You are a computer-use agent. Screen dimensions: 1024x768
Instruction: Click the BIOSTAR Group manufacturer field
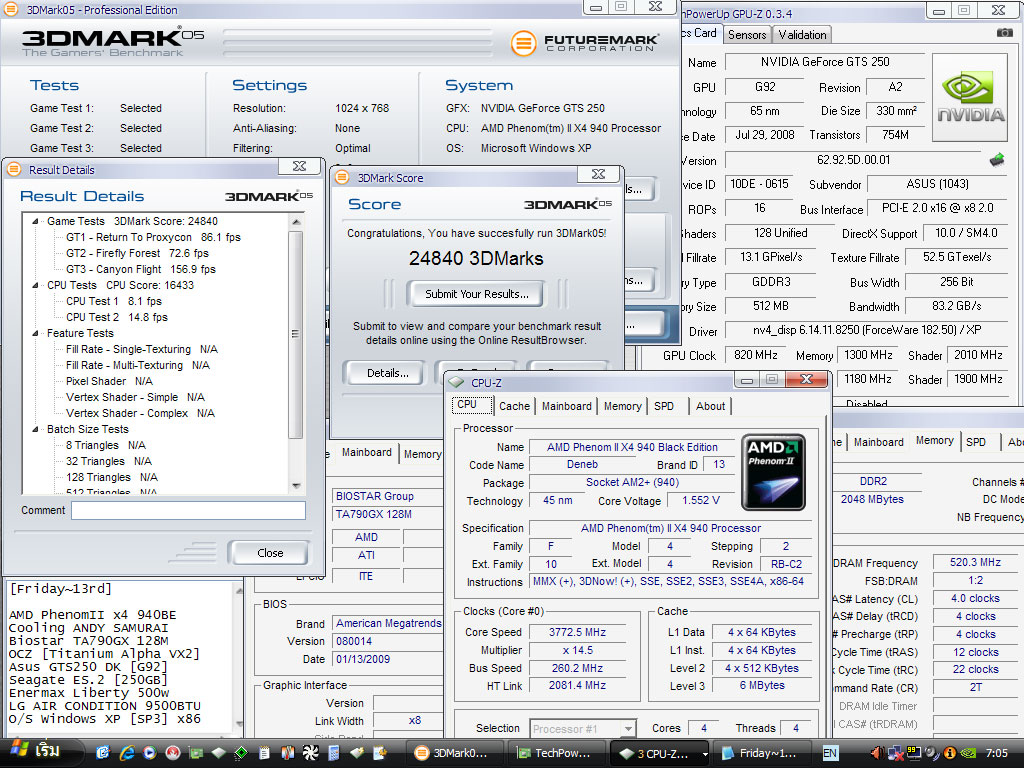pyautogui.click(x=387, y=496)
